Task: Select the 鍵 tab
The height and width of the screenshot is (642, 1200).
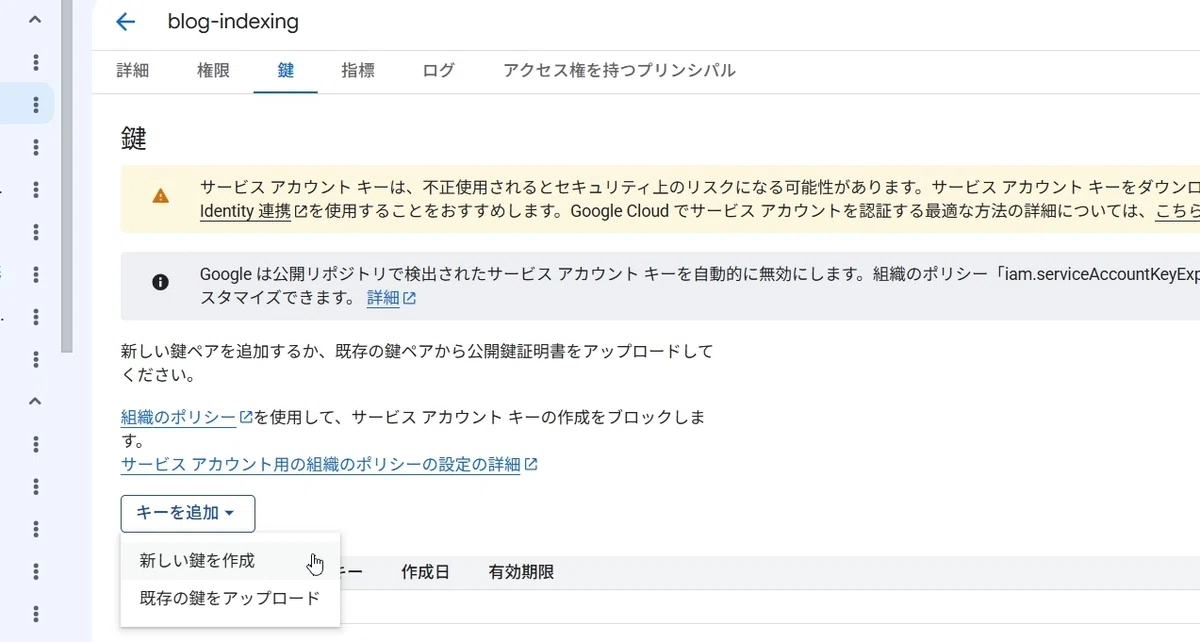Action: 286,70
